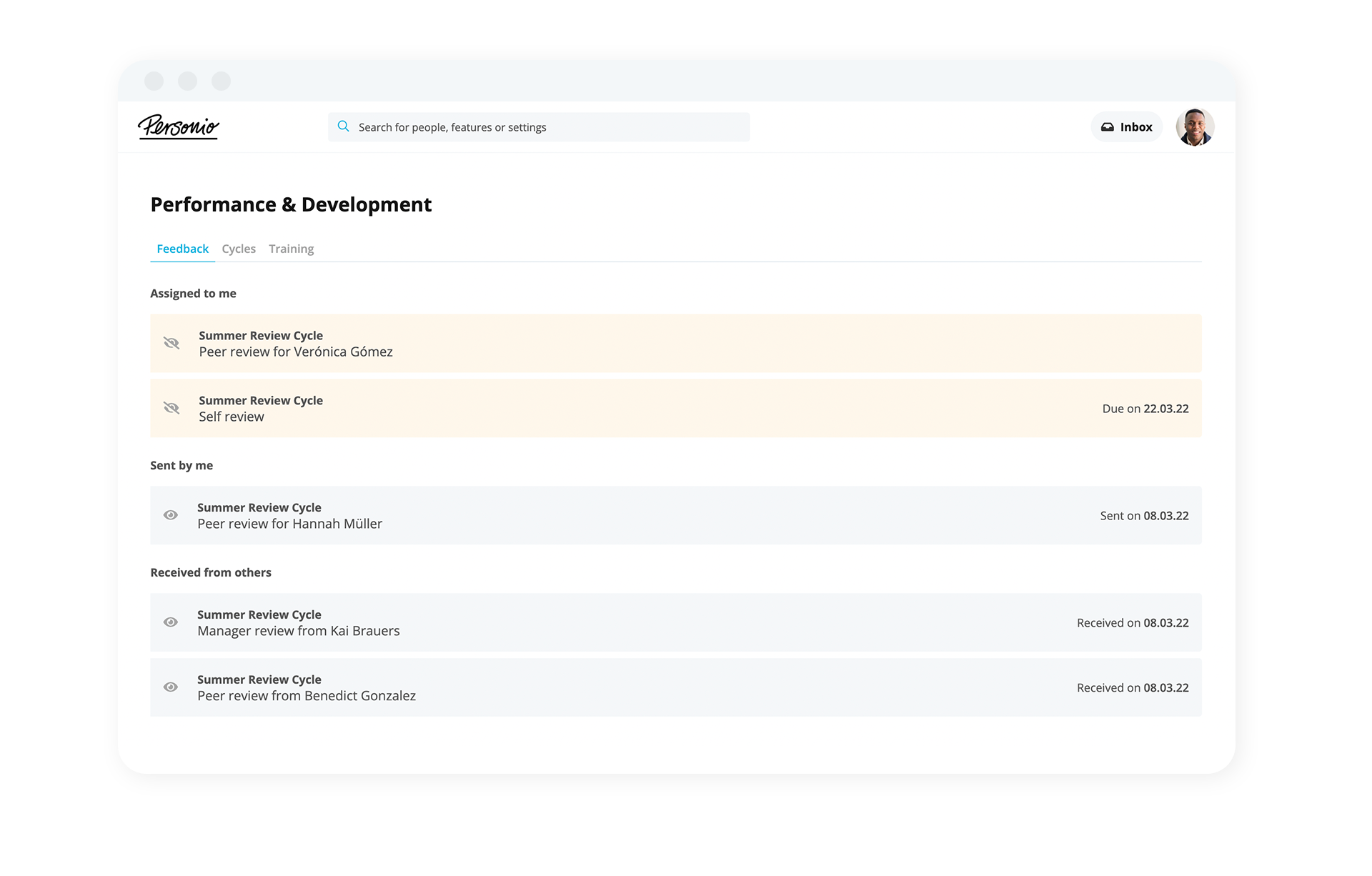Select the Feedback tab link
The image size is (1372, 876).
click(182, 249)
